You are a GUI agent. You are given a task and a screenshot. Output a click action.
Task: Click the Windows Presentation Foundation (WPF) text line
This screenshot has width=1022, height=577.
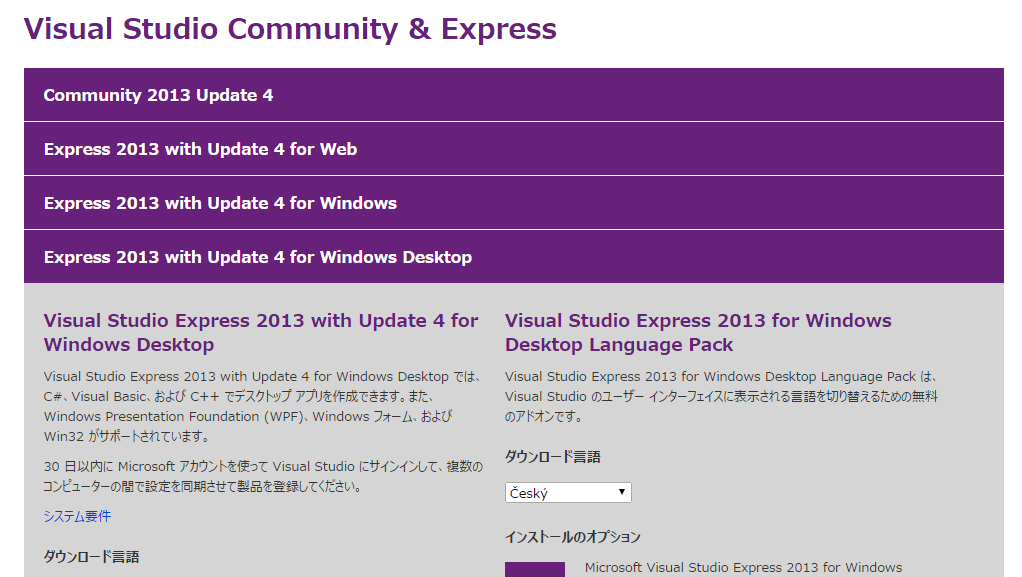click(x=247, y=416)
